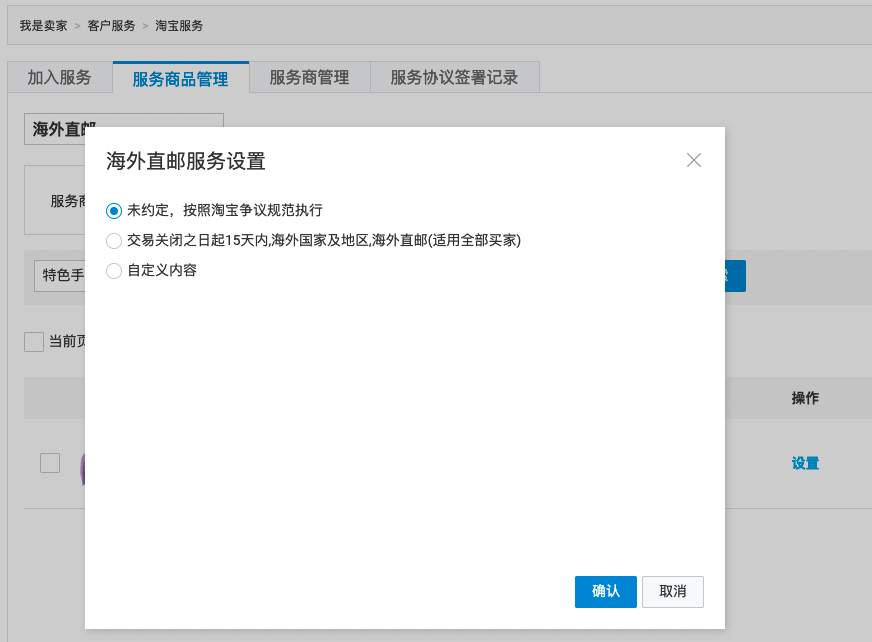The image size is (872, 642).
Task: Select the 未约定，按照淘宝争议规范执行 radio option
Action: (x=114, y=211)
